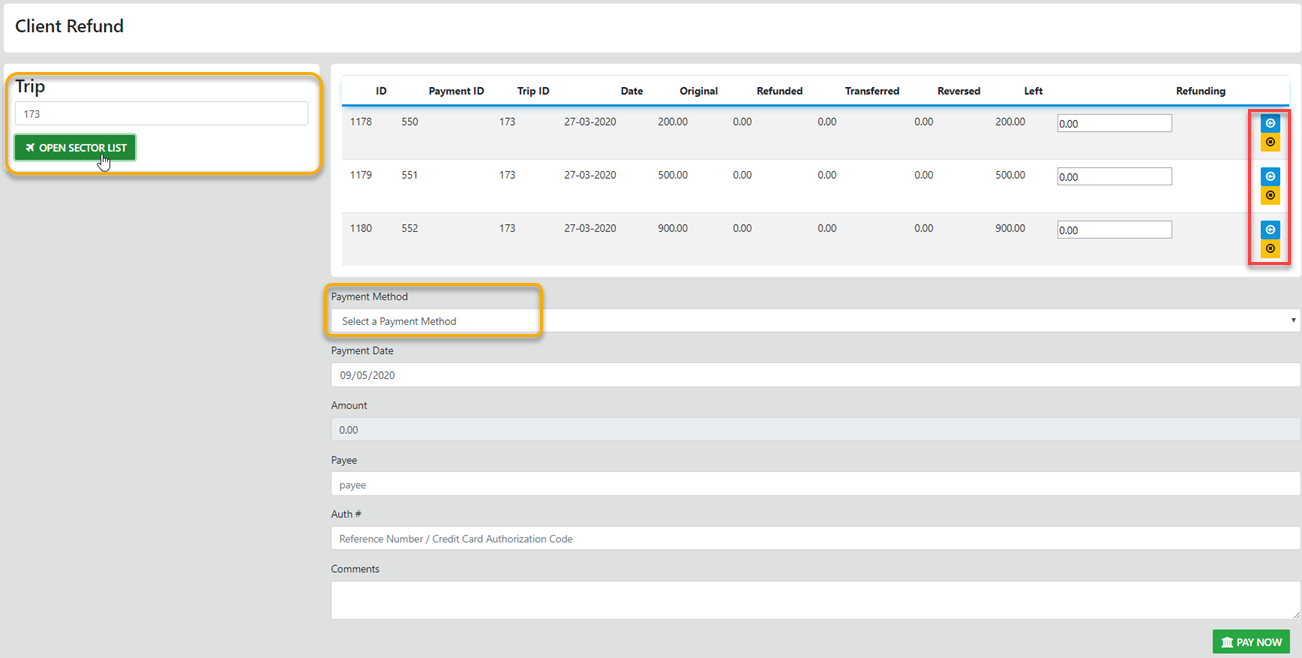Click the Amount field showing 0.00
This screenshot has width=1302, height=658.
pos(814,430)
